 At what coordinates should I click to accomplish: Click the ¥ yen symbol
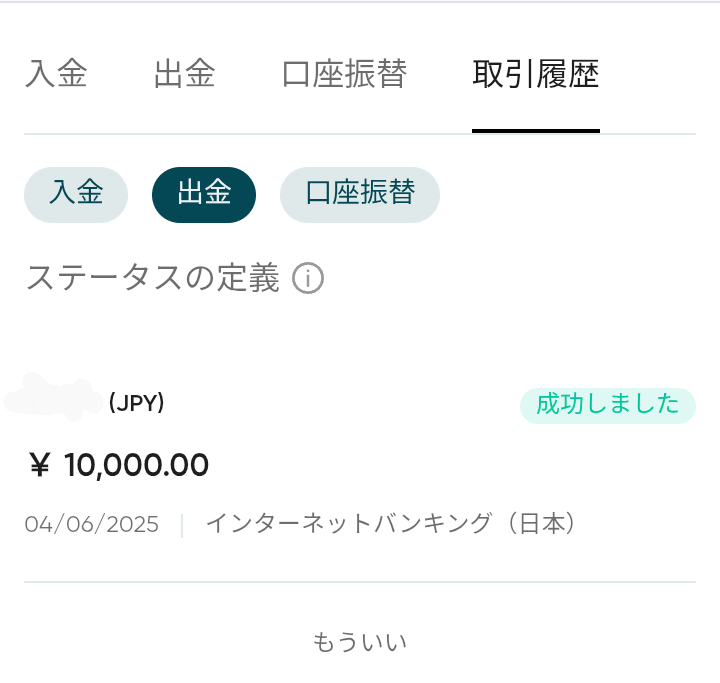39,465
